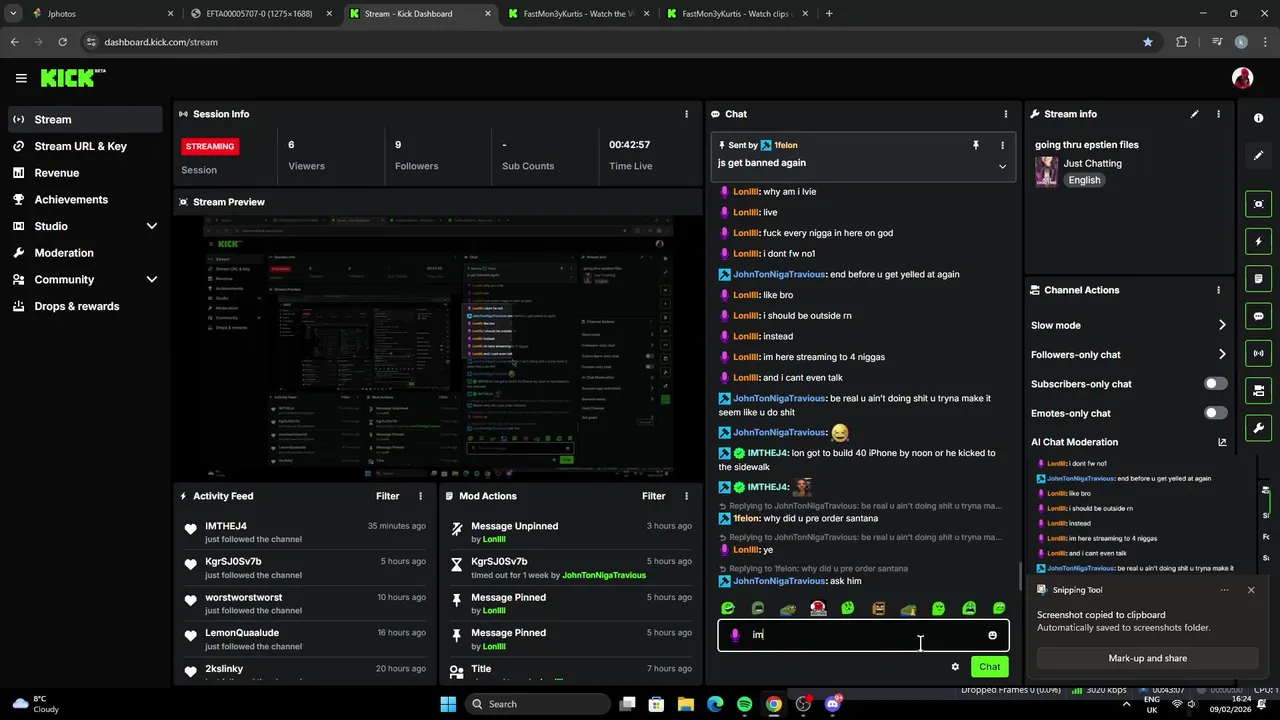1280x720 pixels.
Task: Go to the Achievements page
Action: (x=85, y=199)
